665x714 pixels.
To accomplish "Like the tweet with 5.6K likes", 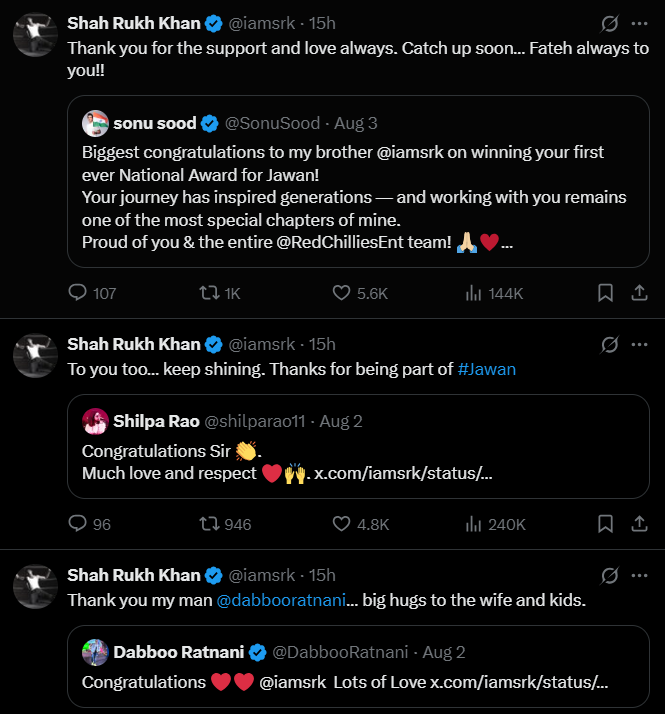I will click(x=342, y=293).
